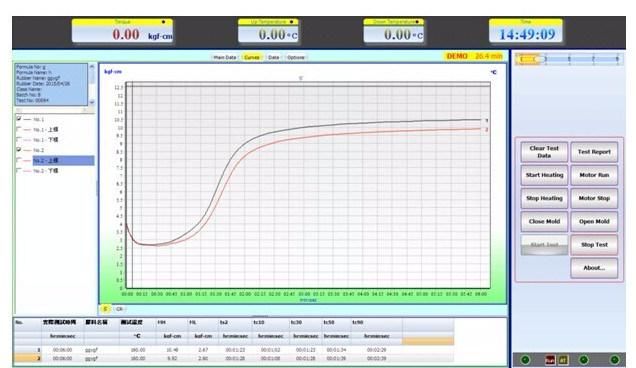Select row 2 in the results table
The height and width of the screenshot is (368, 636).
234,359
